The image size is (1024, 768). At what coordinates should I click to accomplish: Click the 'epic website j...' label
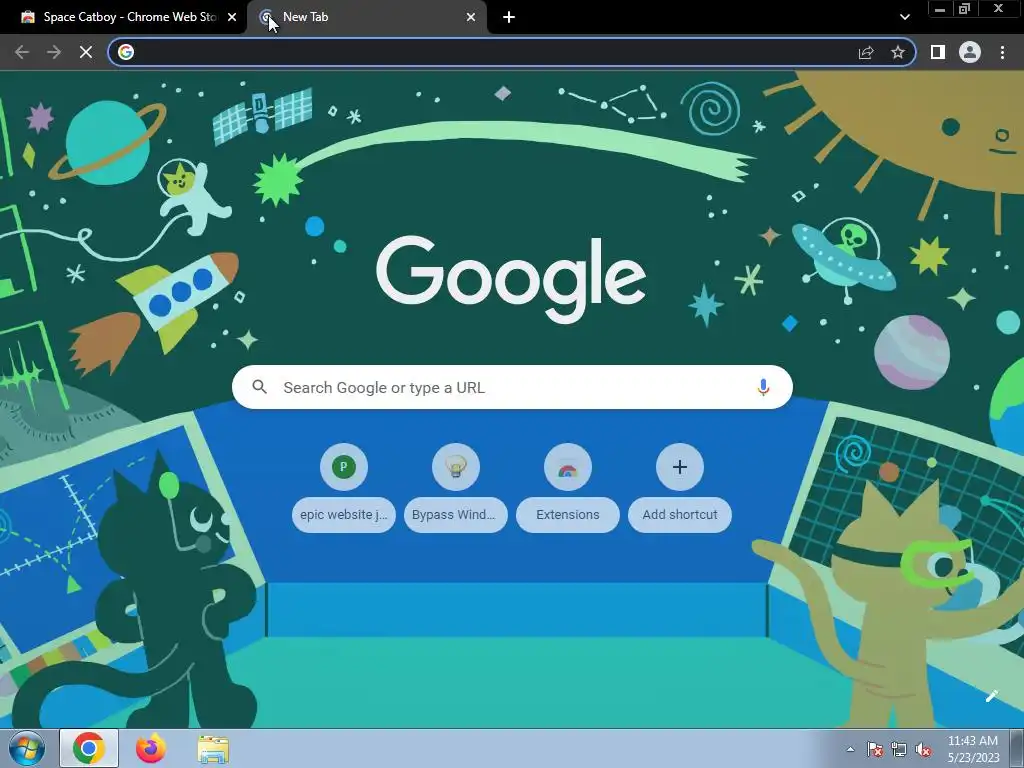pos(344,515)
